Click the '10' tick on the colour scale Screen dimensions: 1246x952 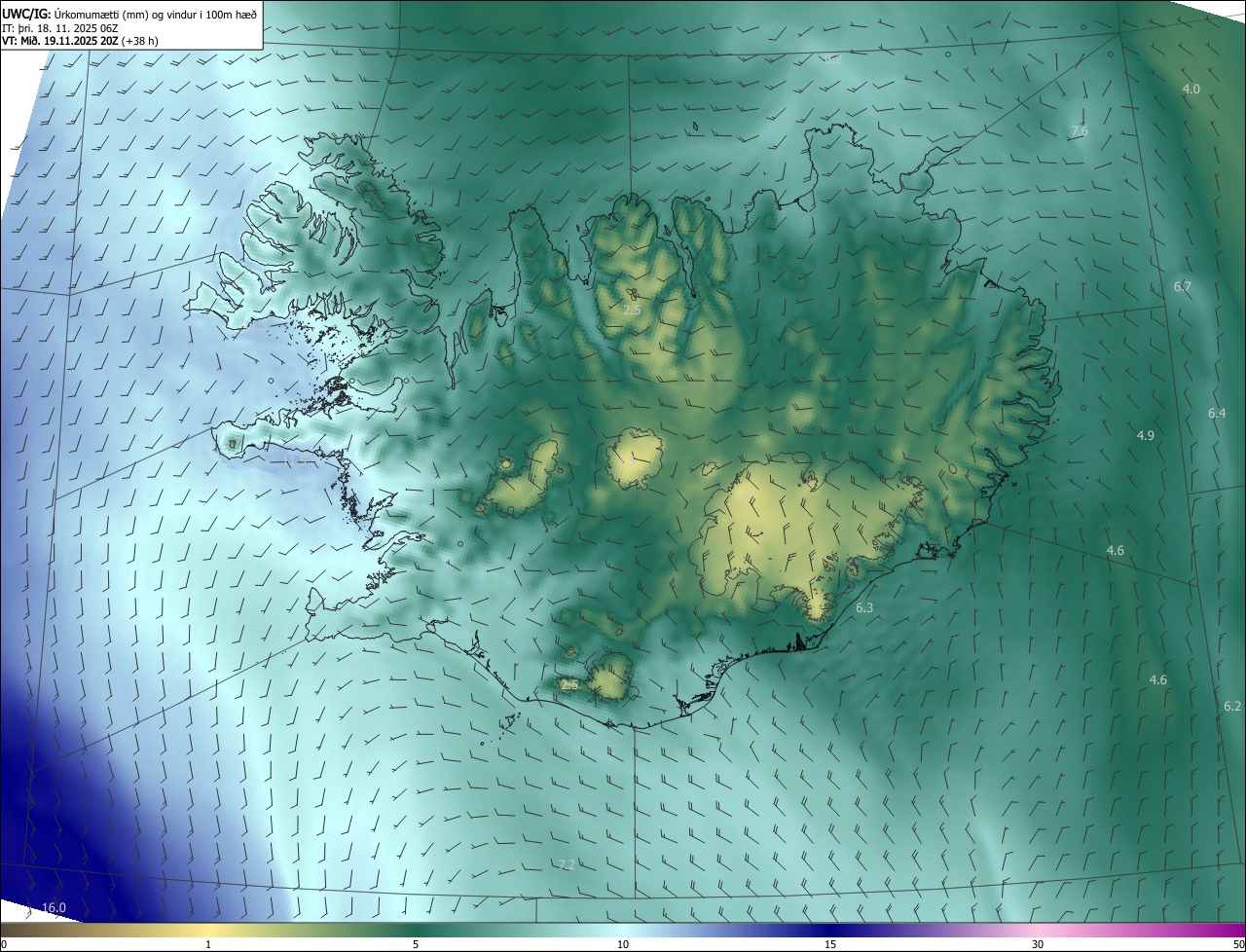point(623,944)
